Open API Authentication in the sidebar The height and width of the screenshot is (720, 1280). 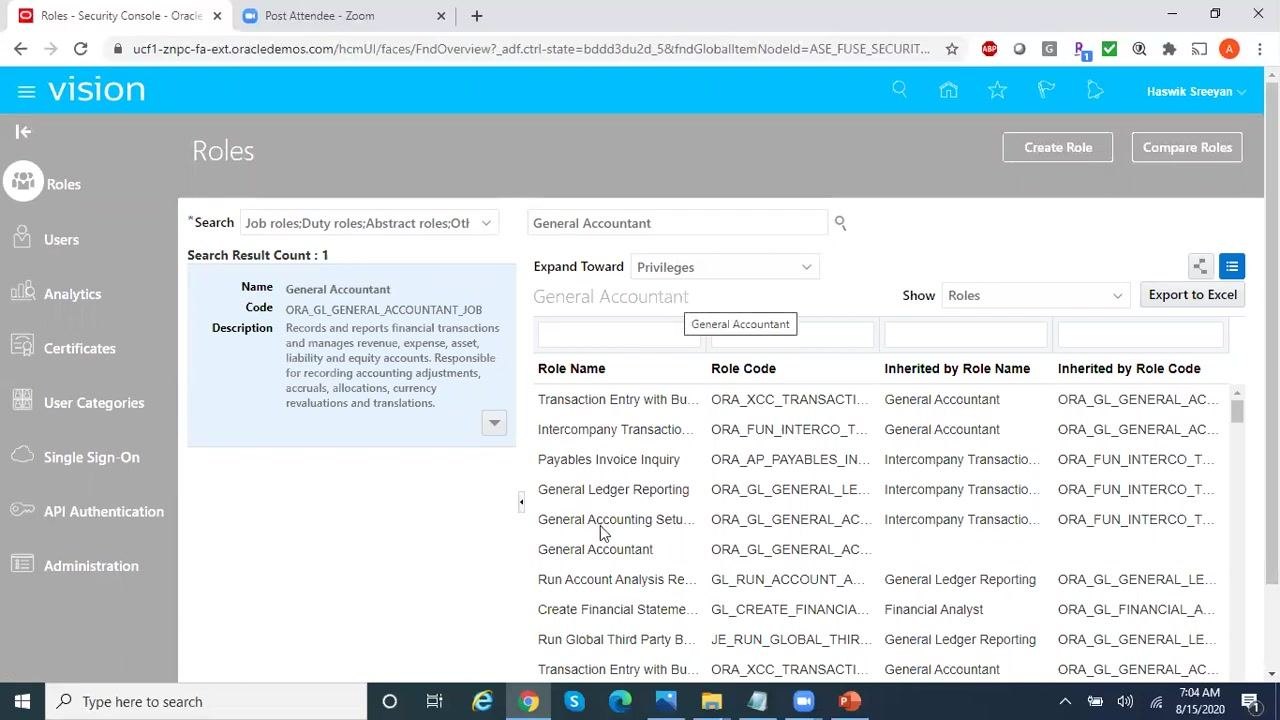coord(103,511)
